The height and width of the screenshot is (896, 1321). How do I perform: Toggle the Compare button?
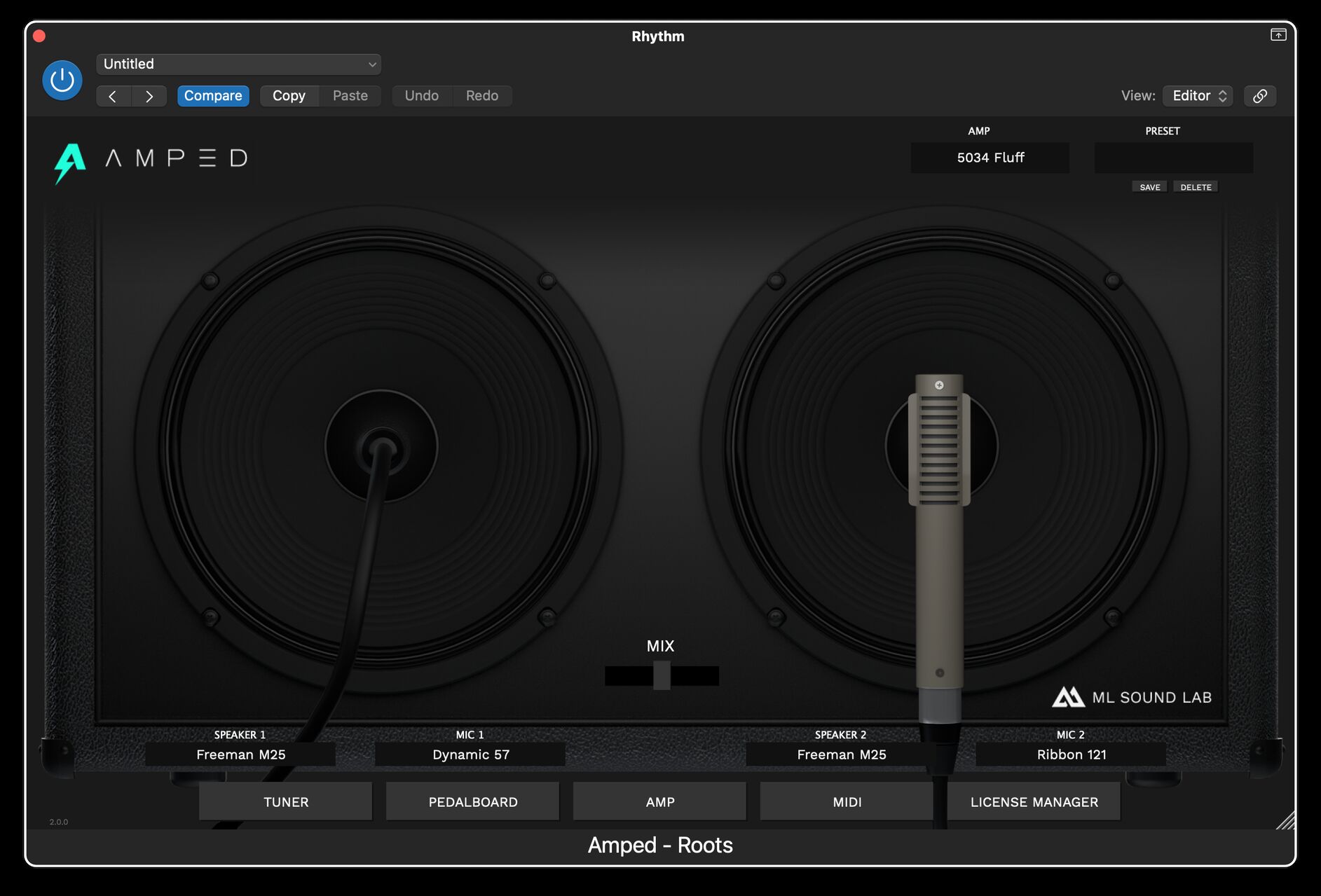pos(213,96)
